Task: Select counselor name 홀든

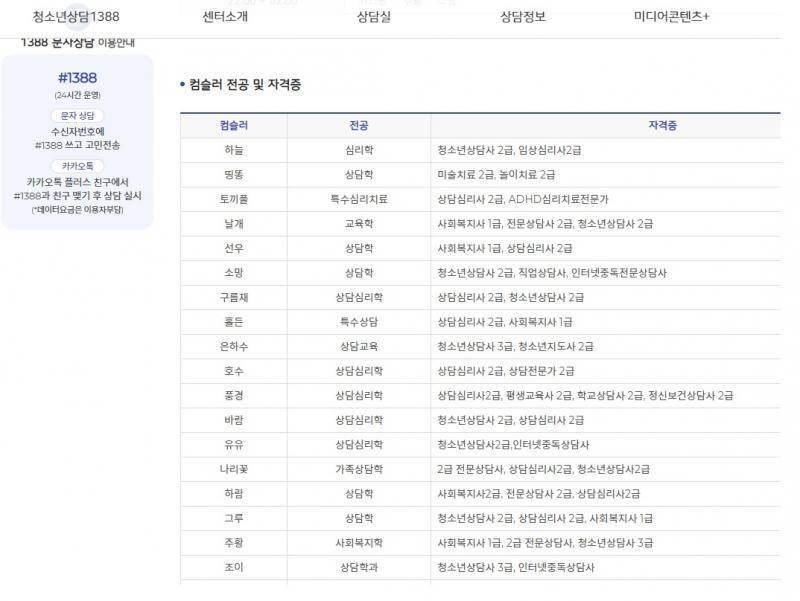Action: coord(234,321)
